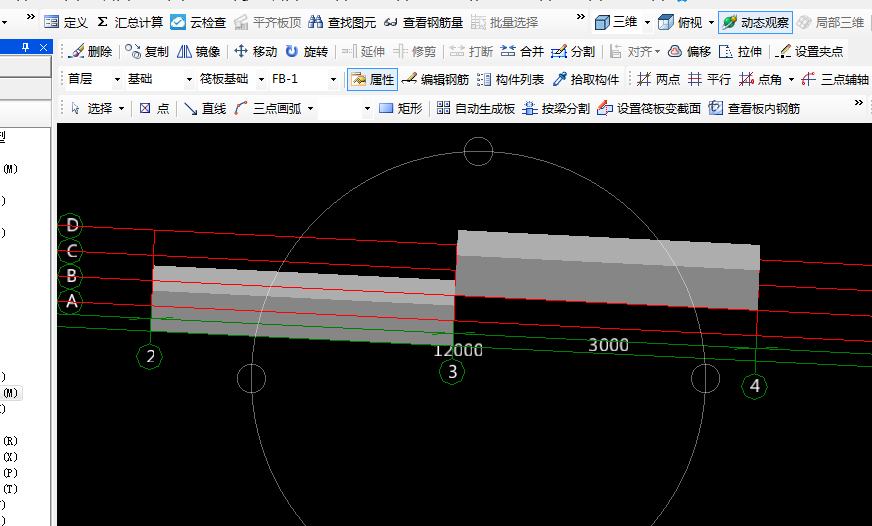Select the 点 point drawing mode
Screen dimensions: 872x526
154,108
